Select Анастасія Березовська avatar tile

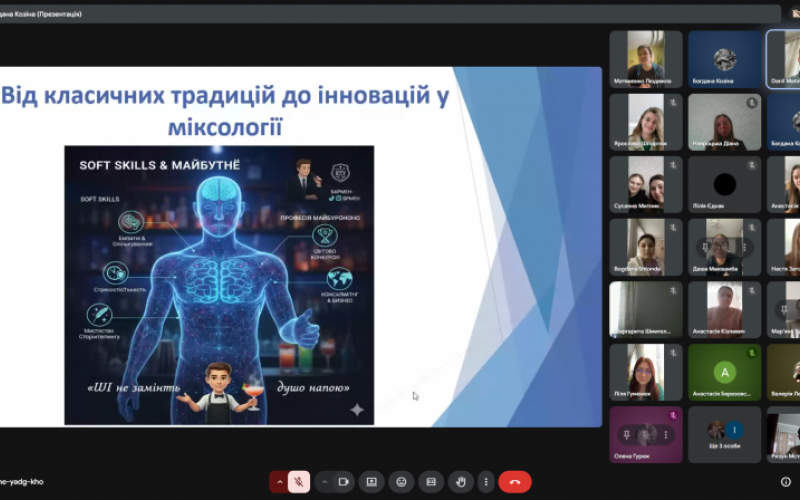[724, 372]
